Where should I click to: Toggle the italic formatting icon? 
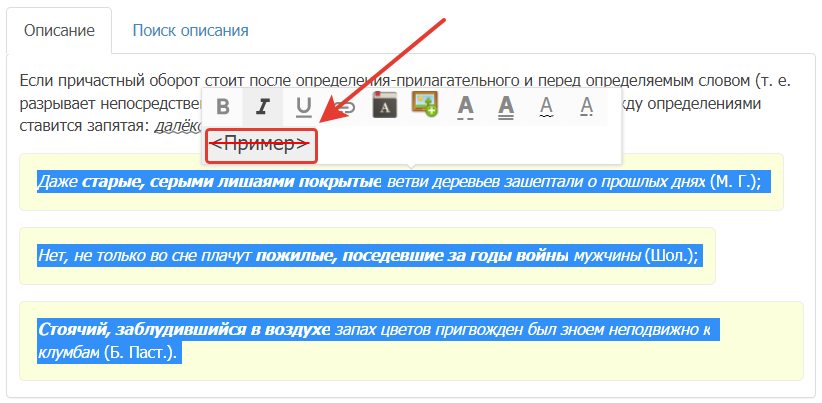pyautogui.click(x=263, y=105)
